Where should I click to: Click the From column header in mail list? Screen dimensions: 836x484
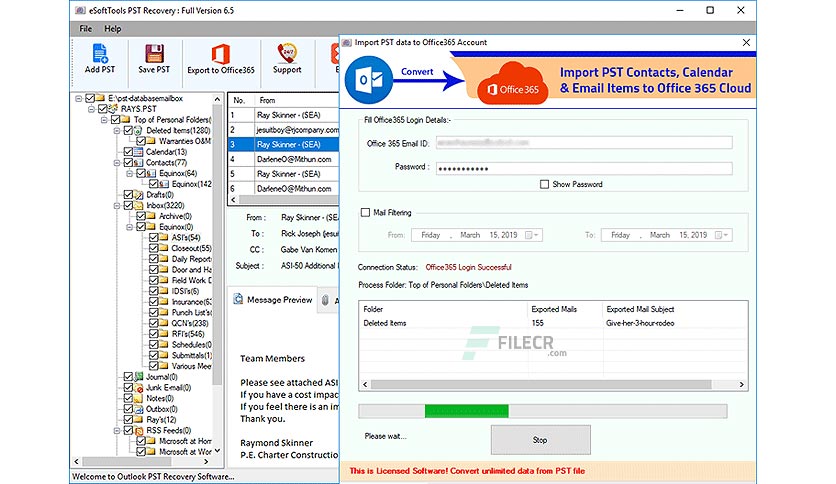click(296, 100)
